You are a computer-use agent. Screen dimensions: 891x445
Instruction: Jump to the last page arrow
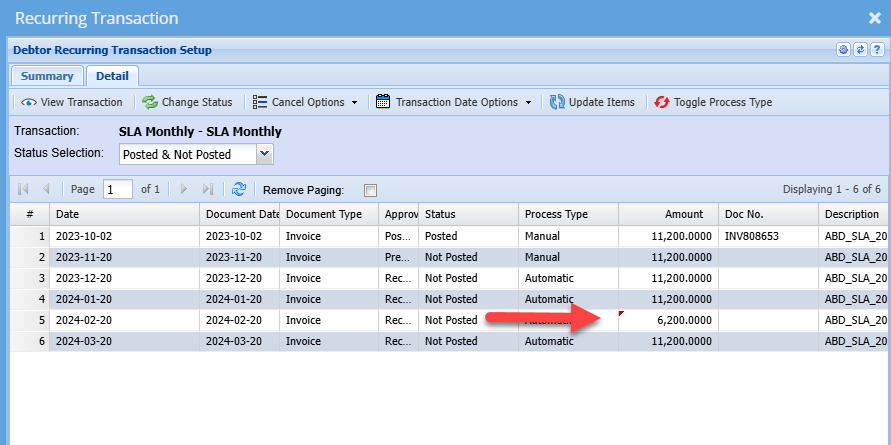(x=208, y=189)
